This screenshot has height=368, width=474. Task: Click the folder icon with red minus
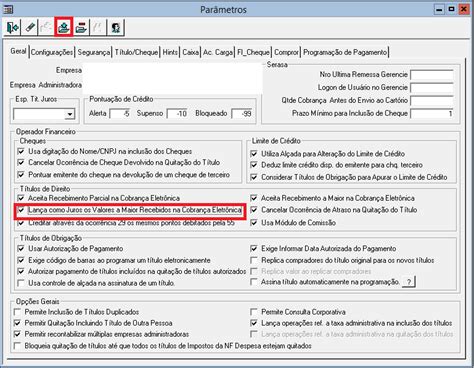tap(81, 27)
